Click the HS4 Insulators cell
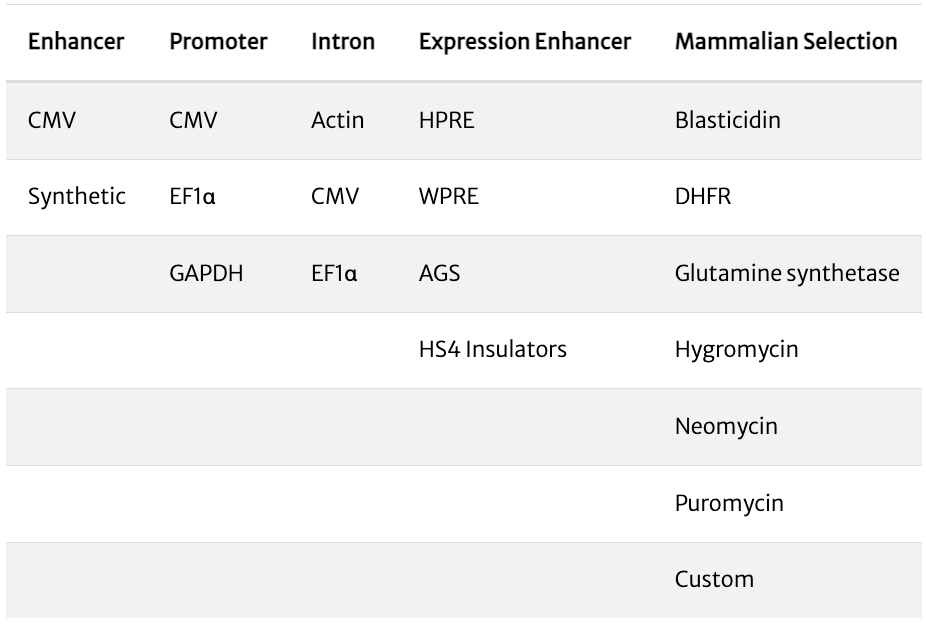This screenshot has width=926, height=628. [493, 350]
